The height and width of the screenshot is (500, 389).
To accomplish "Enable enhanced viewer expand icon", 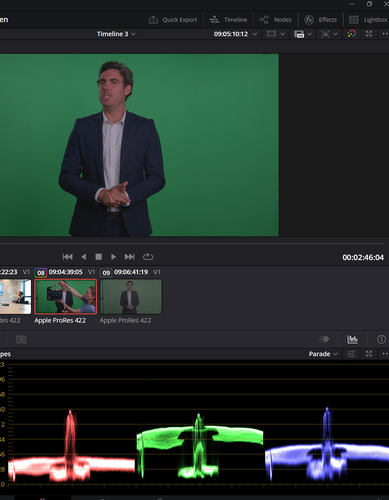I will pos(369,34).
